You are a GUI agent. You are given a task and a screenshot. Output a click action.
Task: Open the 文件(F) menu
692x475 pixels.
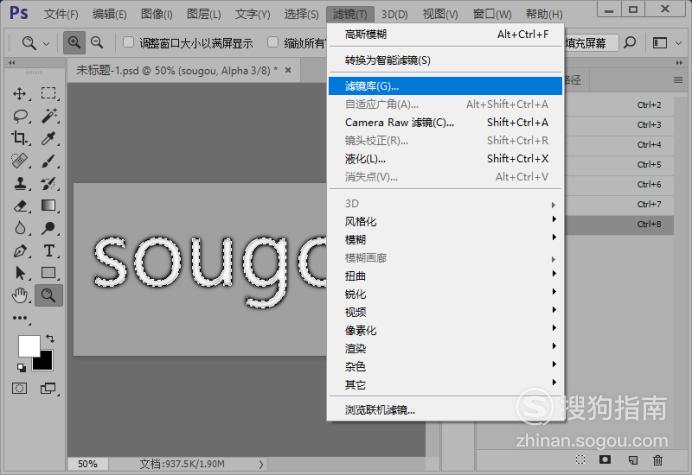[x=61, y=14]
